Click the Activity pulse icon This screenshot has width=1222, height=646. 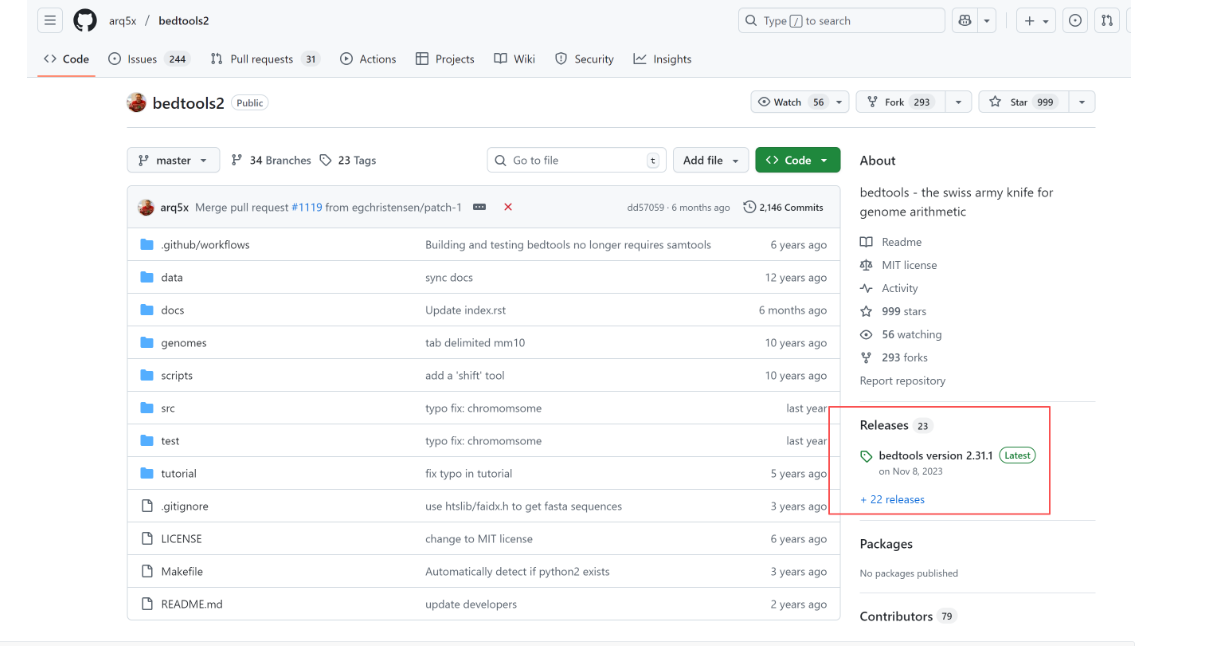coord(866,288)
